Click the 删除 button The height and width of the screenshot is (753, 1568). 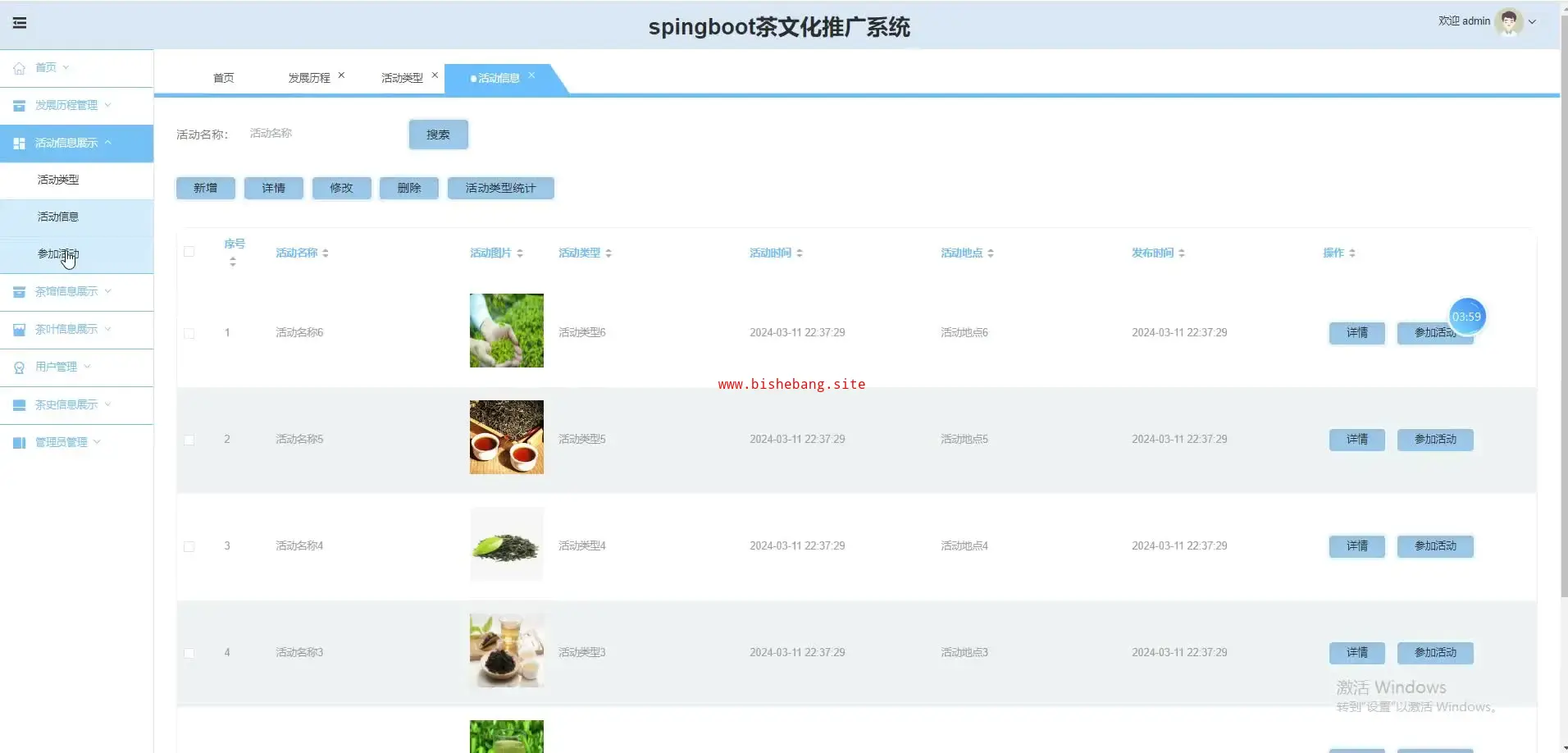(409, 189)
